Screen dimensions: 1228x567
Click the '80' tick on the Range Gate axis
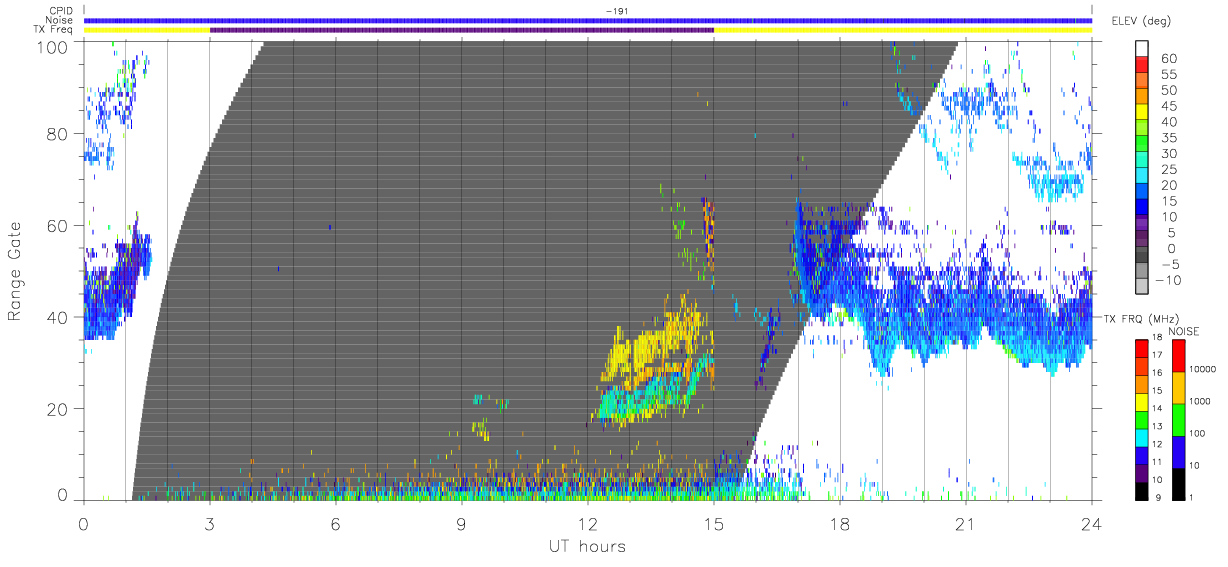pos(57,134)
